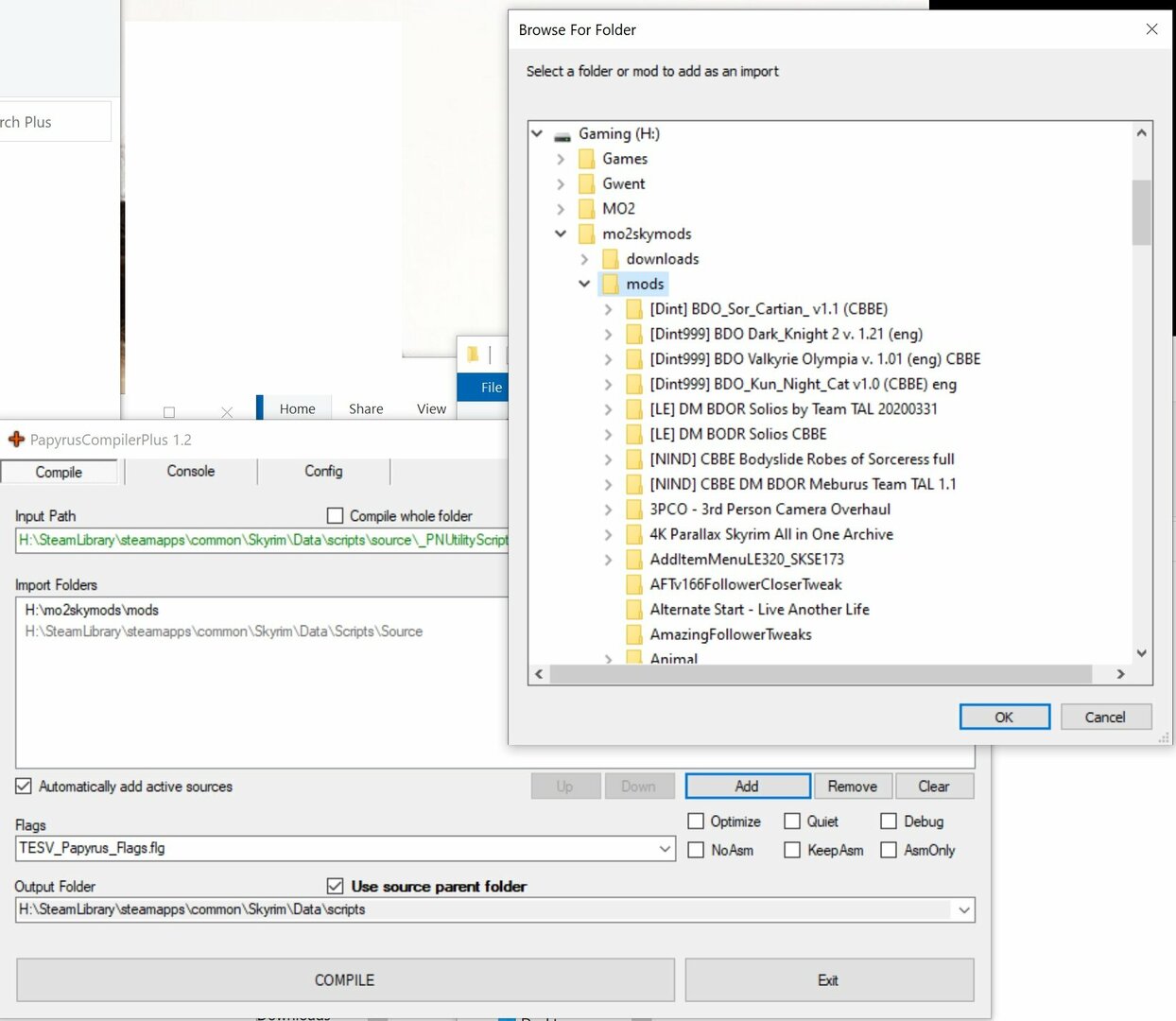Click the Remove import folder button
Viewport: 1176px width, 1021px height.
coord(852,786)
